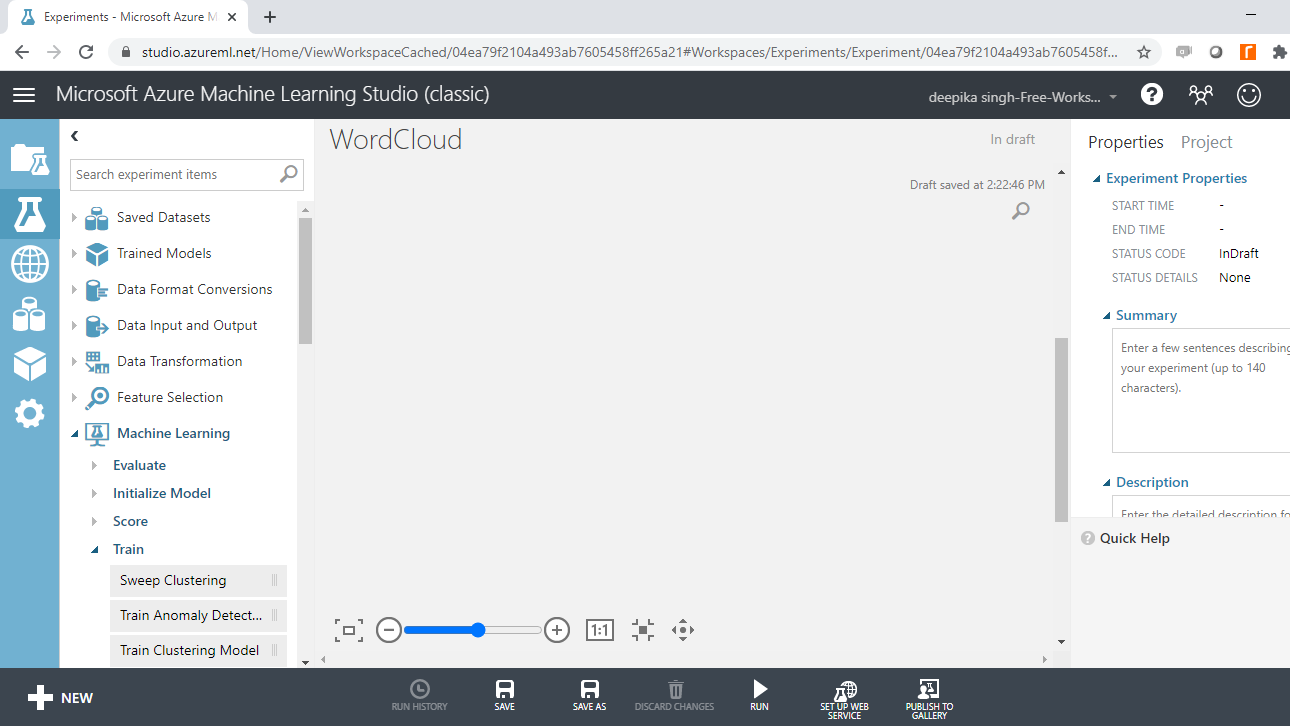Viewport: 1290px width, 726px height.
Task: Set canvas zoom to actual size 1:1
Action: [x=600, y=630]
